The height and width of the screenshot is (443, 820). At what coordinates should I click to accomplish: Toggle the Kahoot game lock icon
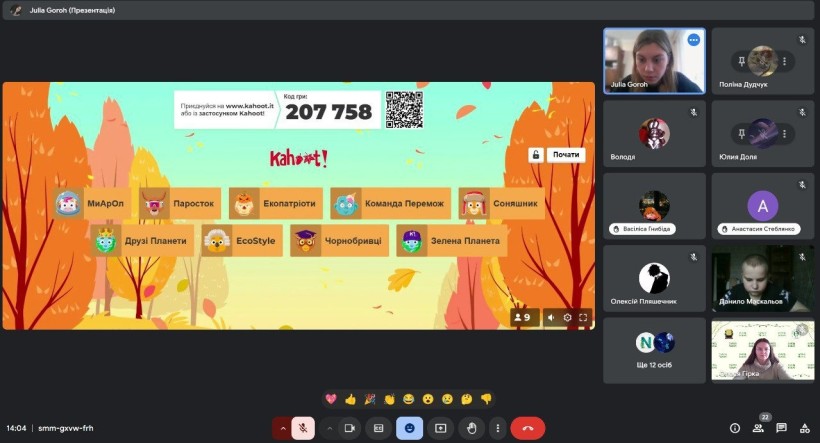536,155
